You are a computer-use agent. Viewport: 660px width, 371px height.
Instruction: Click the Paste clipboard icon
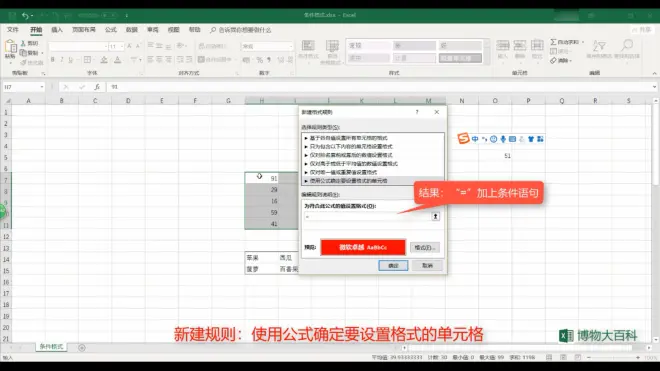coord(10,50)
